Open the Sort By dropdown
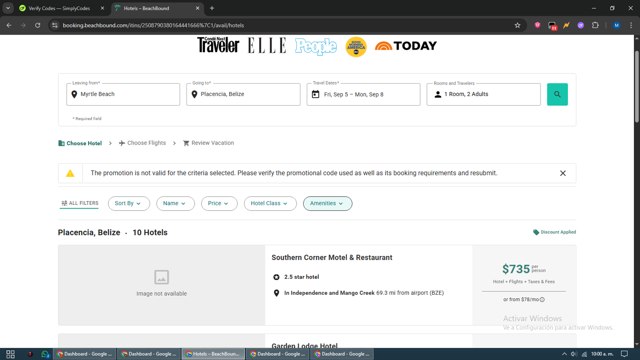 click(129, 203)
